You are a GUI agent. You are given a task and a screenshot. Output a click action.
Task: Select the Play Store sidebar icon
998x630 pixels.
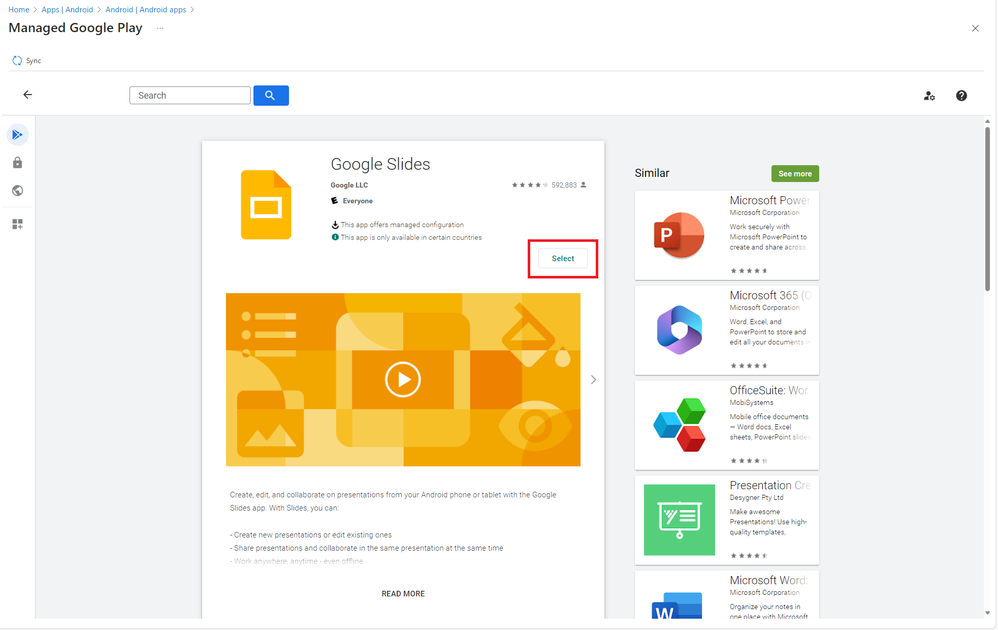tap(18, 135)
